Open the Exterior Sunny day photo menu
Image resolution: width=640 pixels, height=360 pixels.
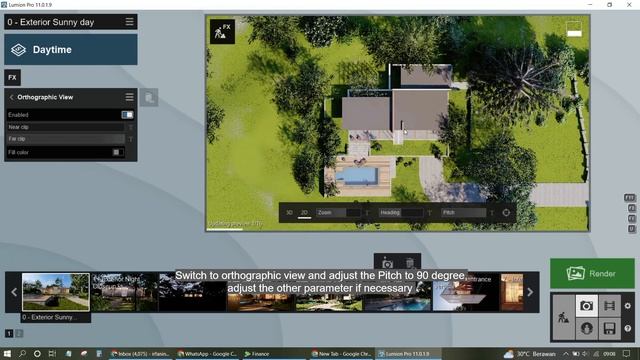tap(129, 22)
